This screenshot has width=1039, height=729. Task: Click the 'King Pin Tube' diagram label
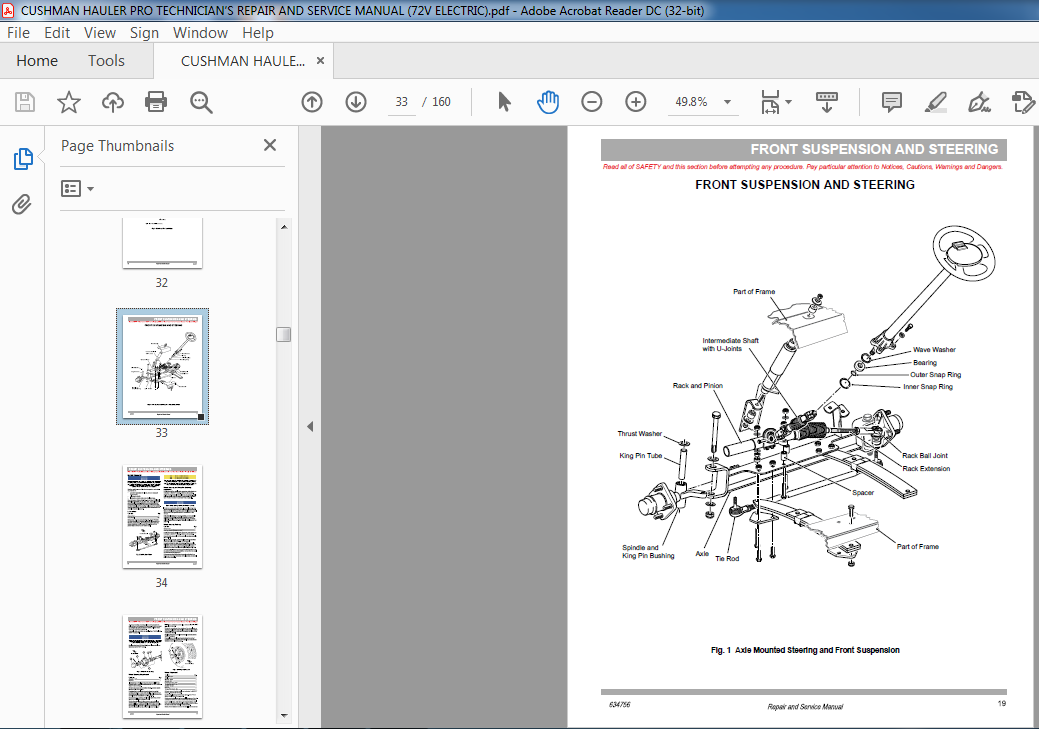(x=641, y=455)
